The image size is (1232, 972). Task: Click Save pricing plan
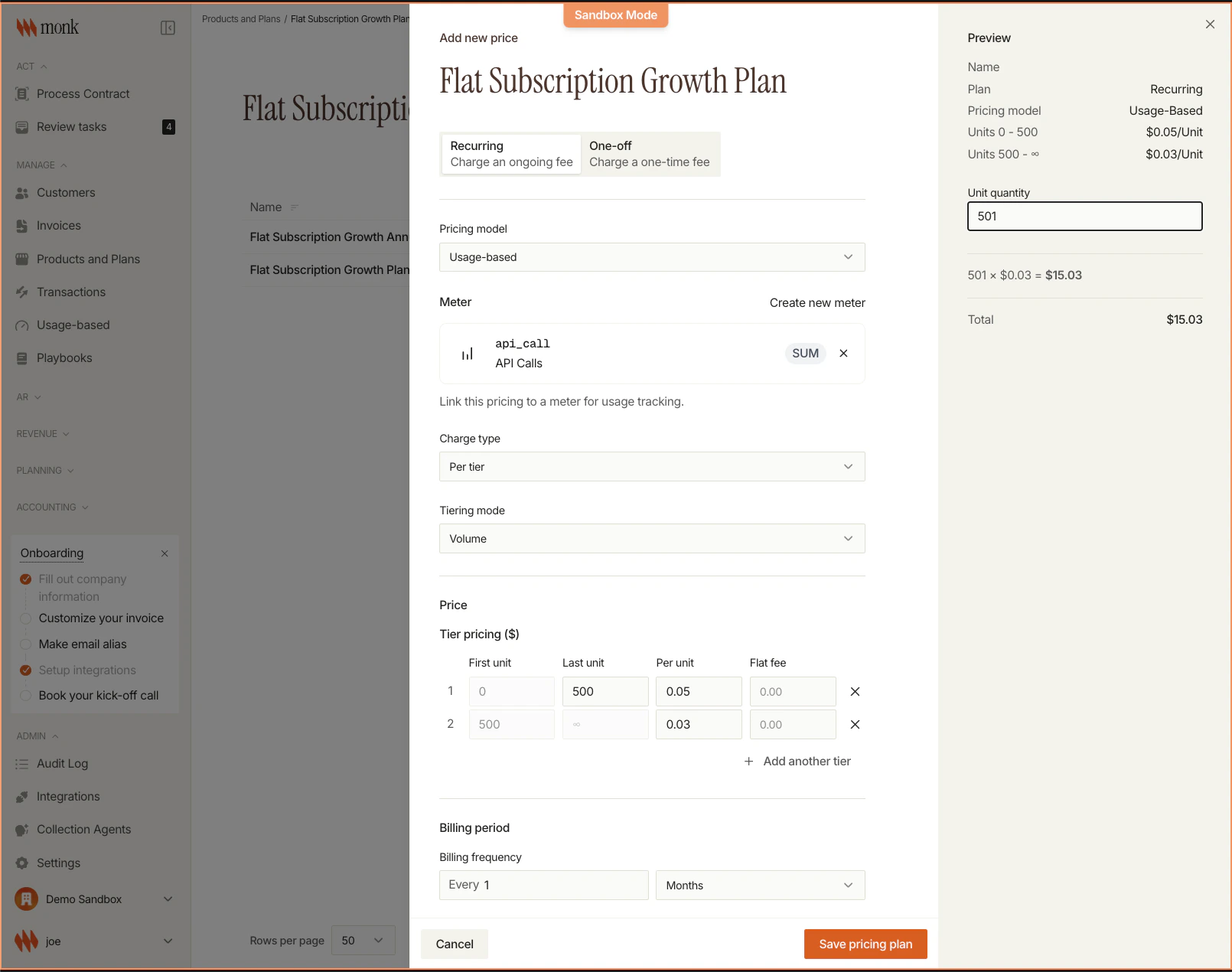tap(865, 944)
